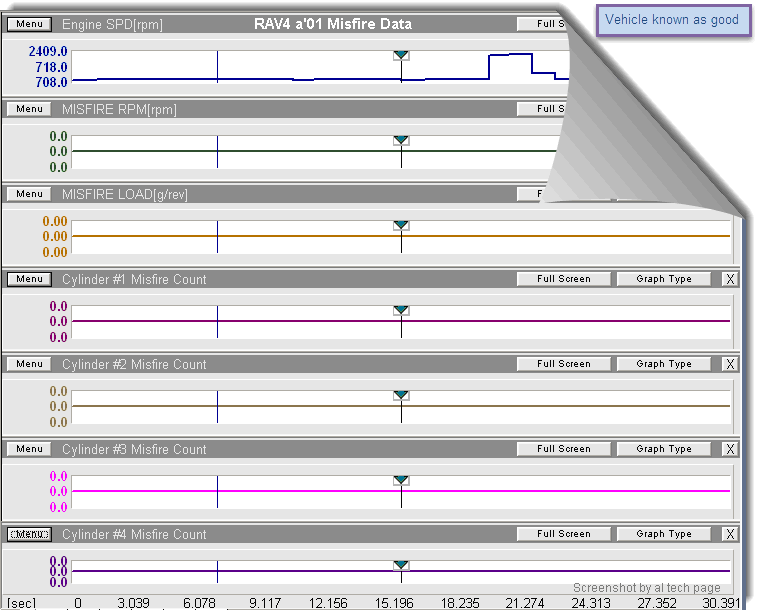The image size is (758, 610).
Task: Open Menu for MISFIRE RPM graph
Action: point(29,109)
